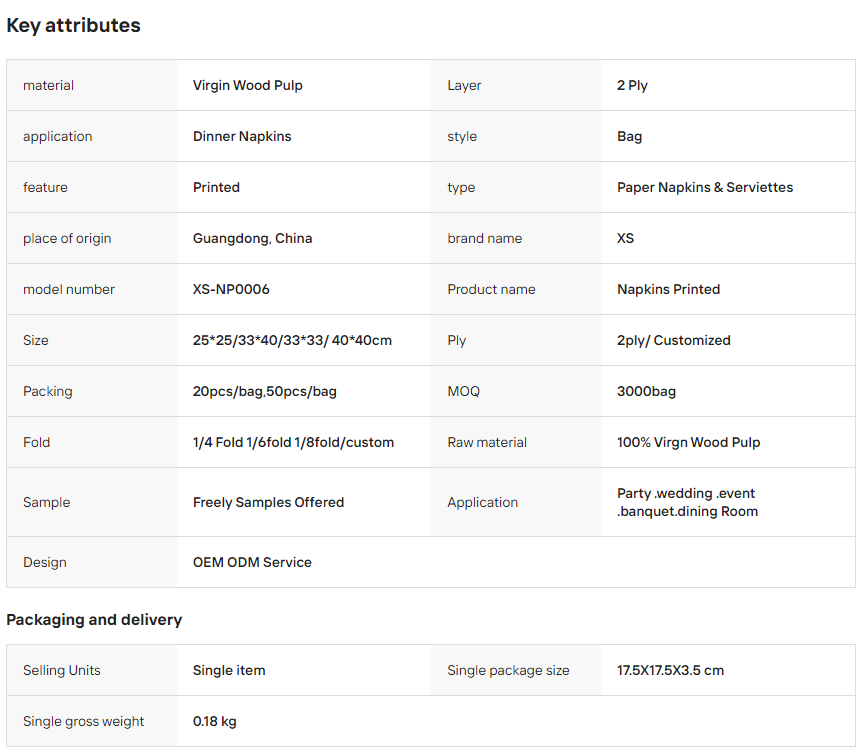The height and width of the screenshot is (750, 861).
Task: Select fold value '1/4 Fold 1/6fold 1/8fold/custom'
Action: [293, 443]
